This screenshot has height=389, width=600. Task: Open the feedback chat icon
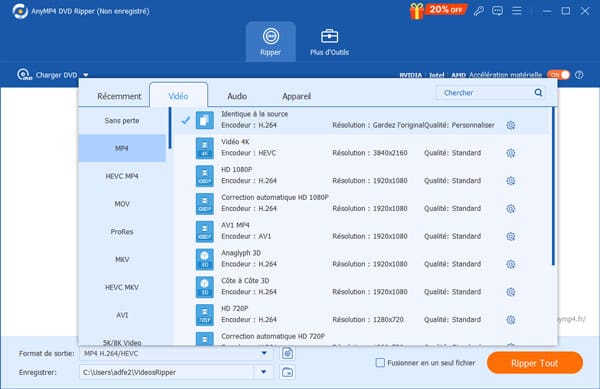click(497, 11)
